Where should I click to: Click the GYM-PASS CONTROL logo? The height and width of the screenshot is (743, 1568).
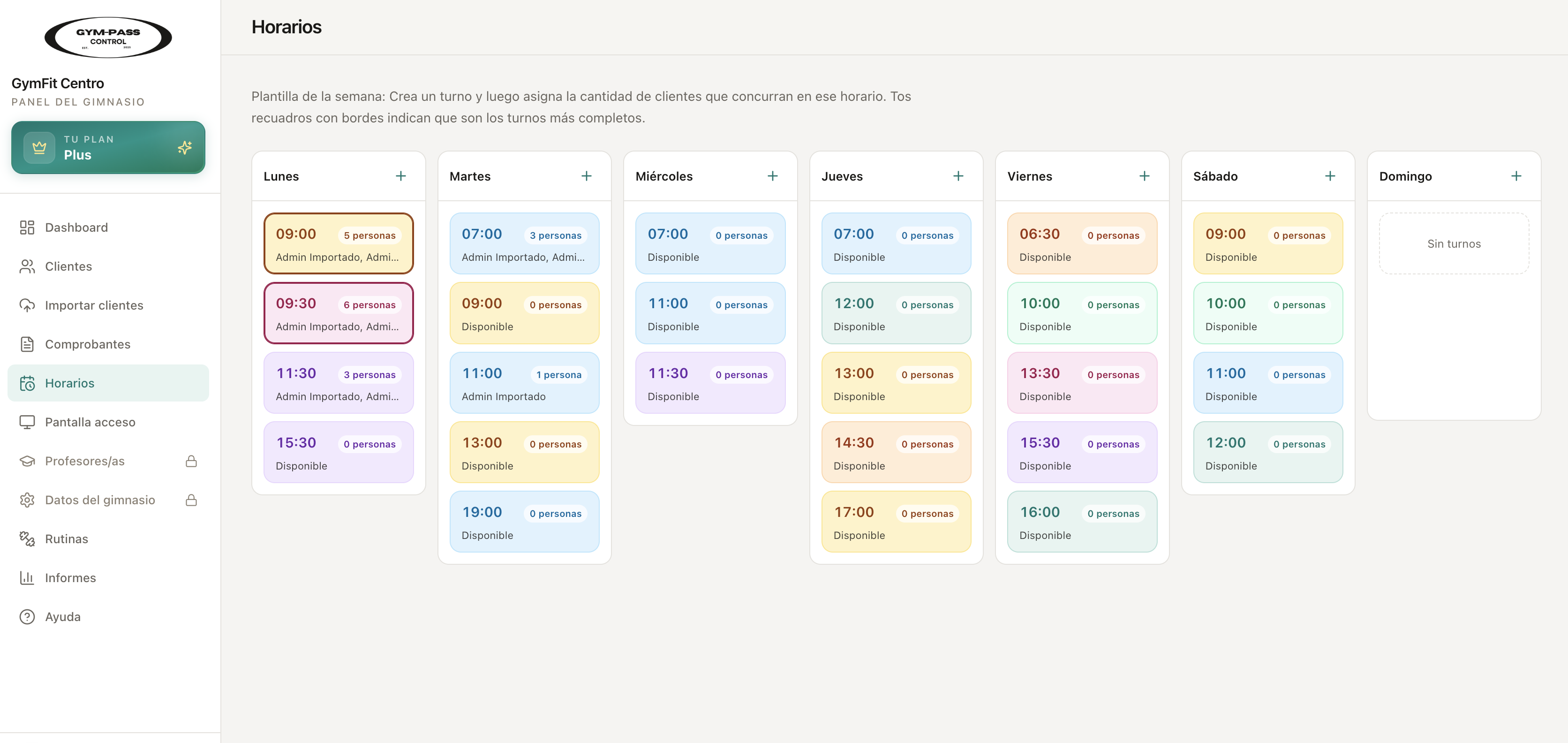coord(108,37)
